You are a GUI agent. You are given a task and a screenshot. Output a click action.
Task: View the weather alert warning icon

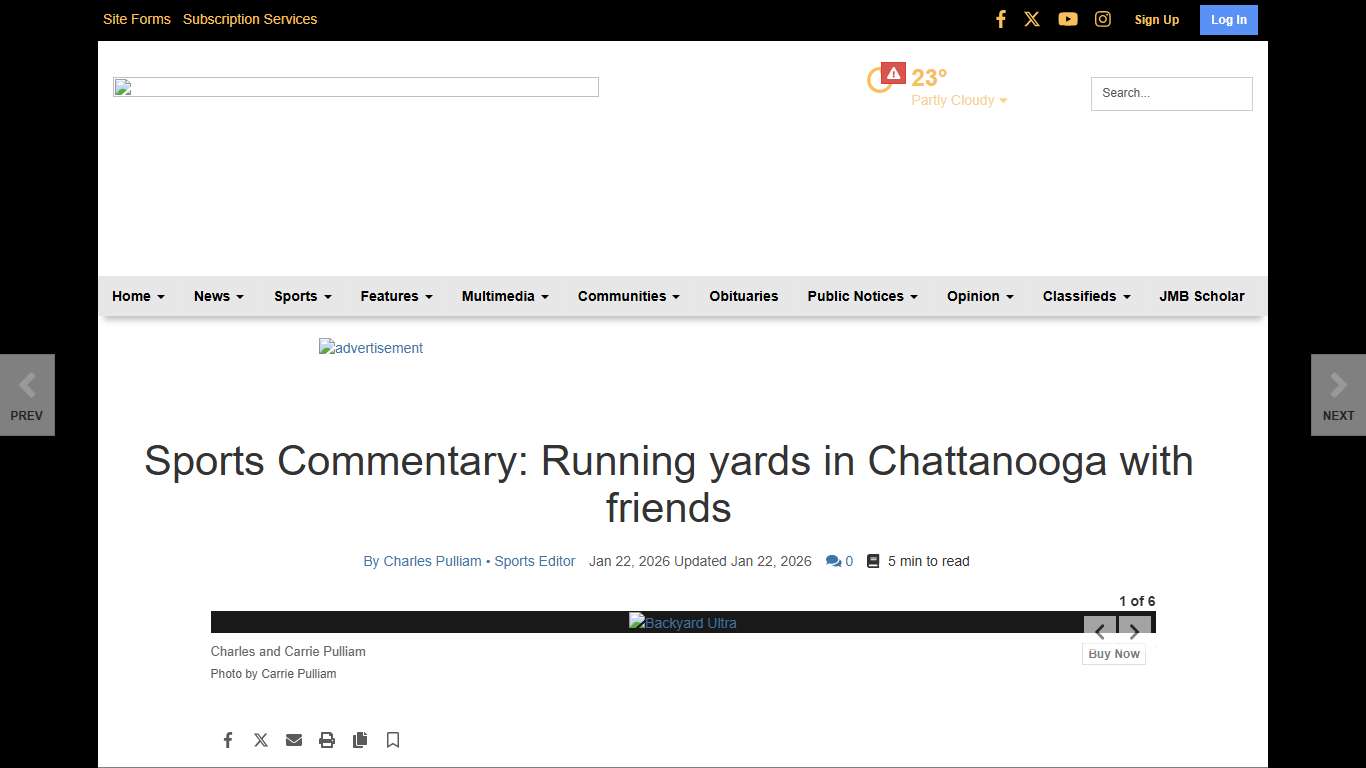tap(891, 71)
